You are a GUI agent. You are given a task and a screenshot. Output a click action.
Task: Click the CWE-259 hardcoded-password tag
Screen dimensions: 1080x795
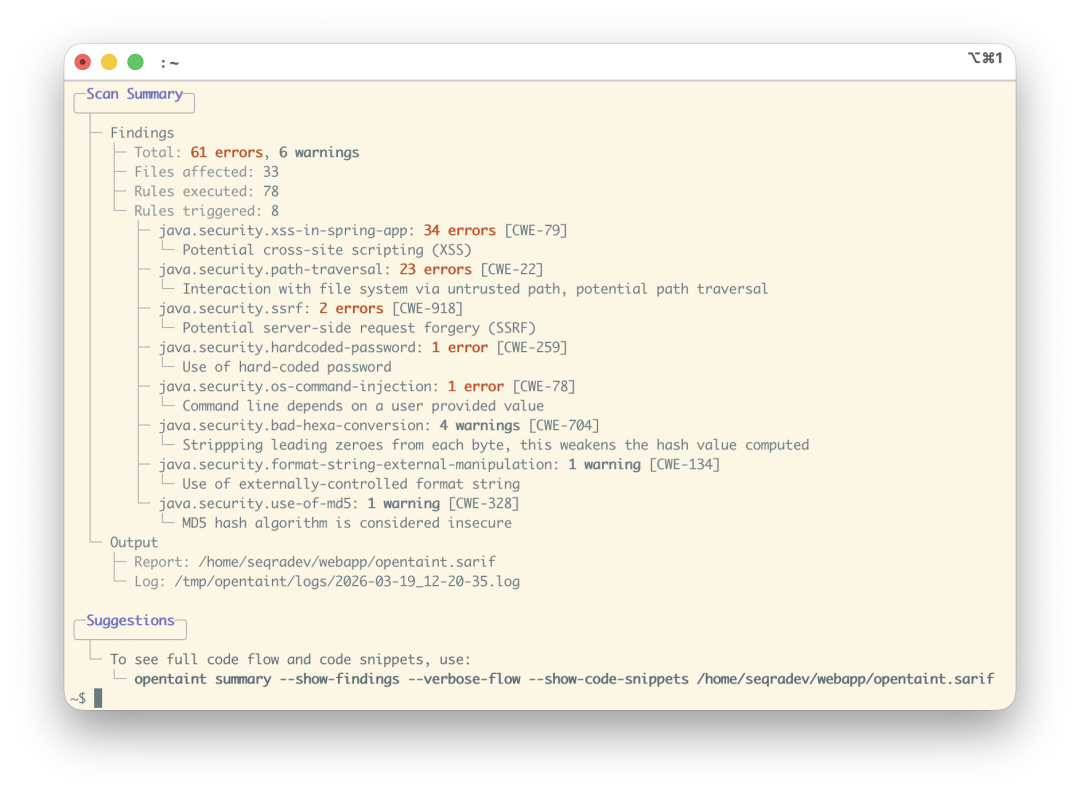[x=532, y=347]
